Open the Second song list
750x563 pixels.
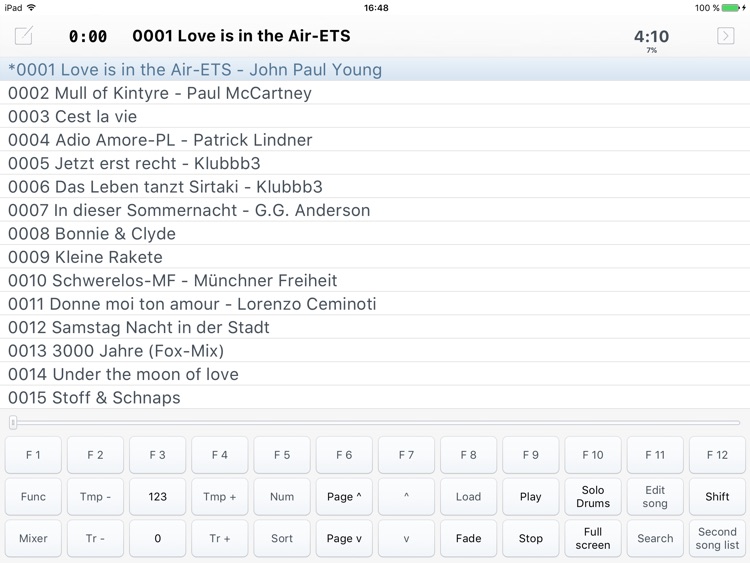click(x=717, y=538)
